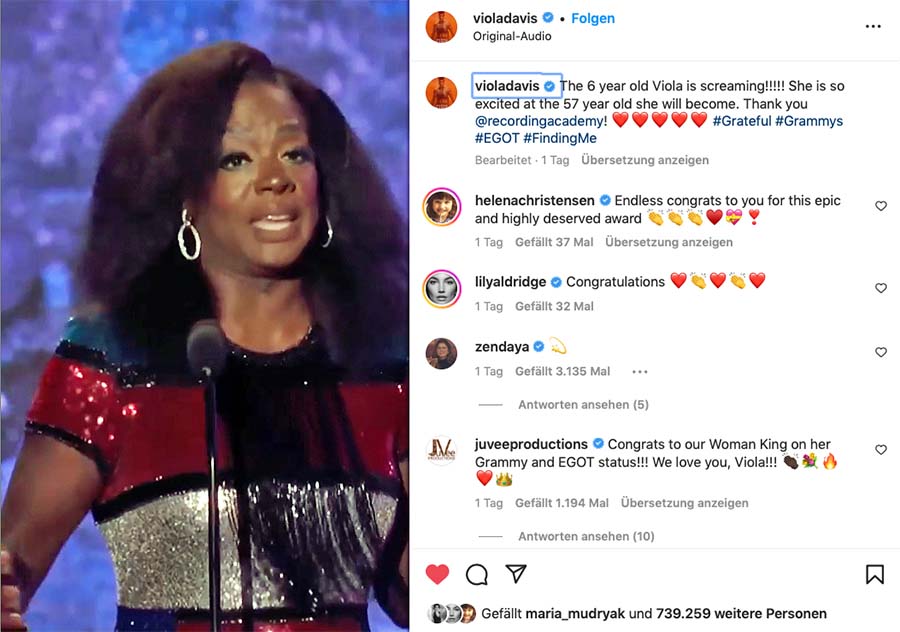Open options dots under zendaya's comment
The image size is (900, 632).
coord(639,372)
